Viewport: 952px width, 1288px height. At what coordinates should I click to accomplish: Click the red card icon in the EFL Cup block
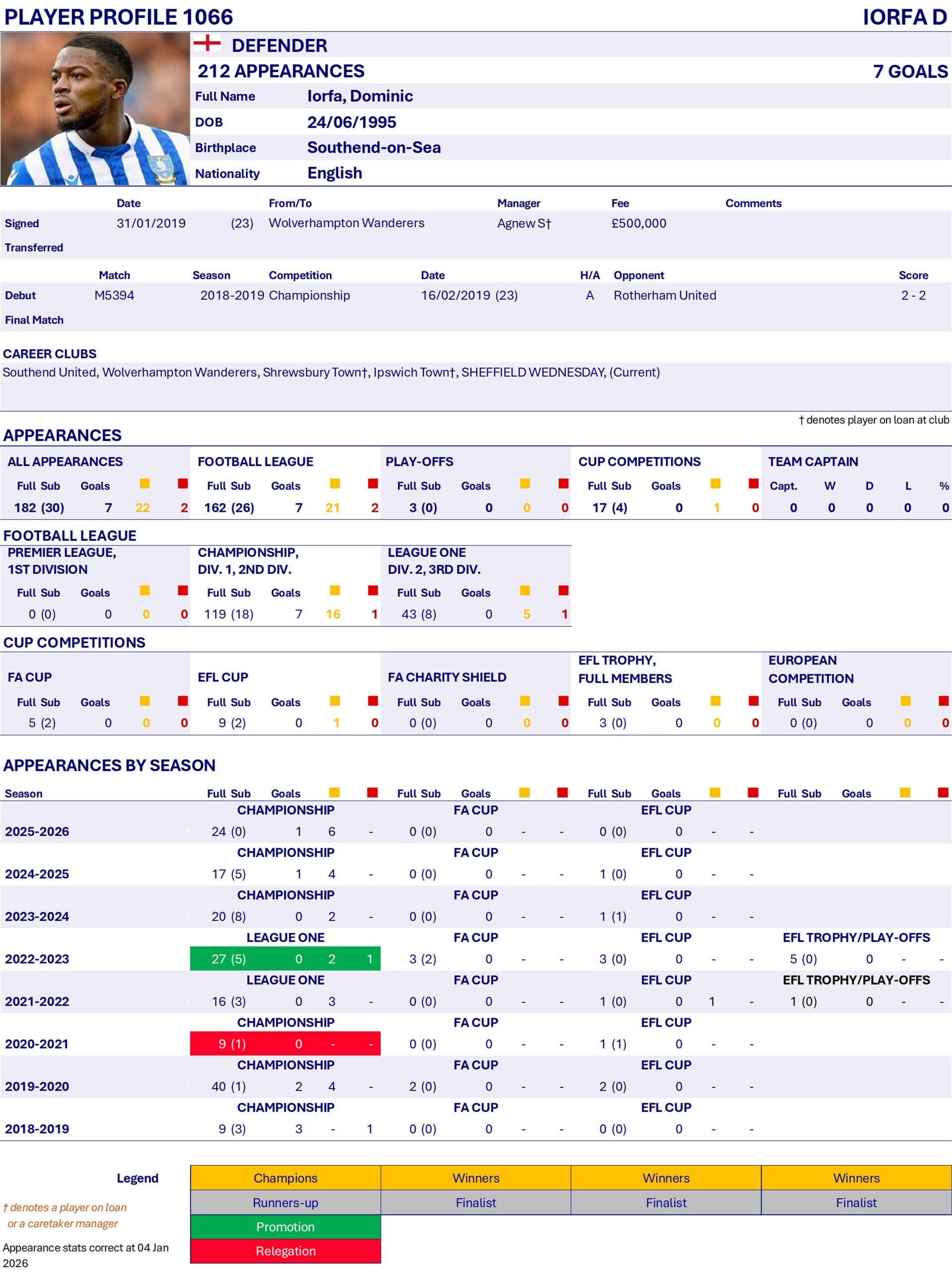tap(373, 700)
